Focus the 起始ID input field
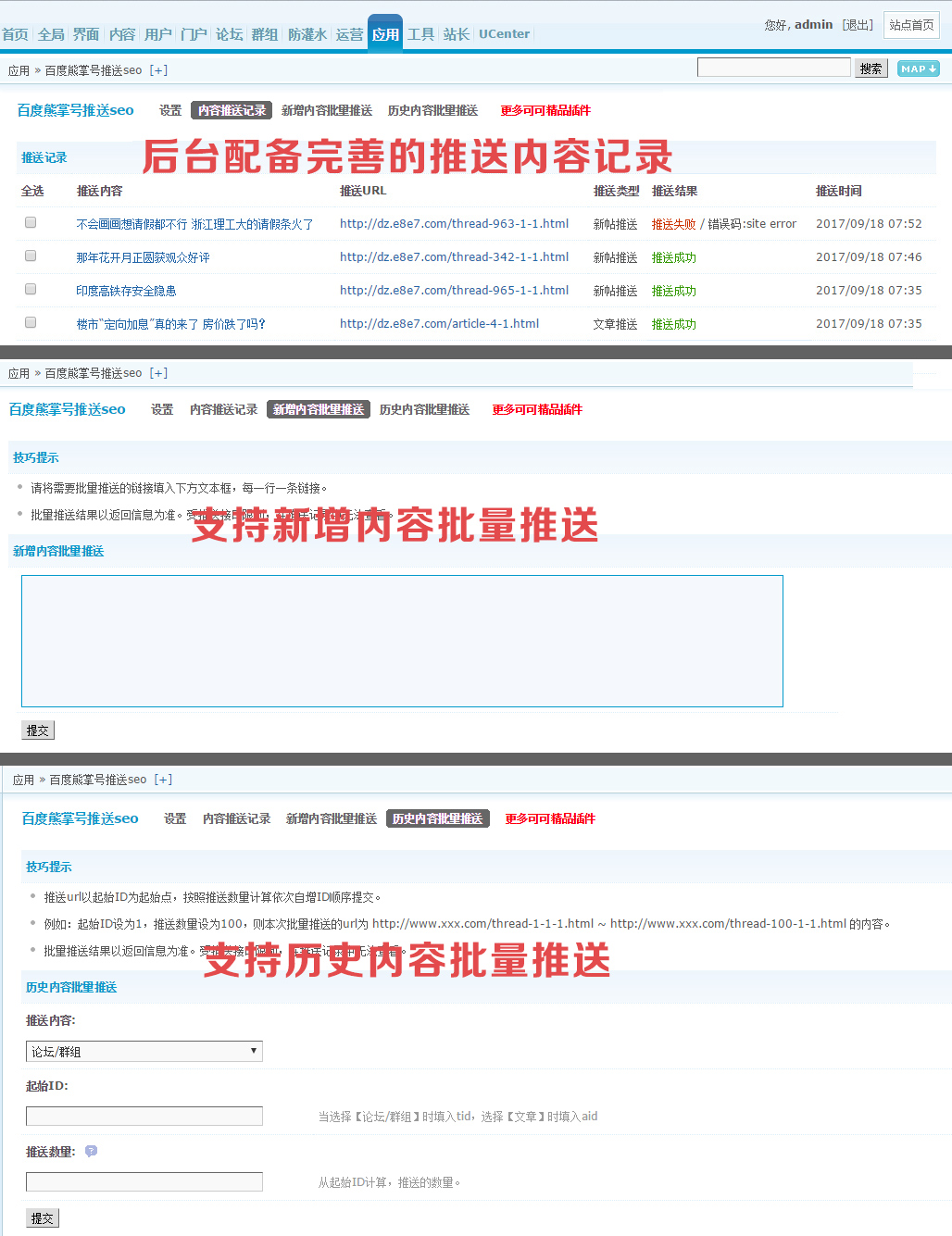This screenshot has height=1236, width=952. tap(144, 1116)
